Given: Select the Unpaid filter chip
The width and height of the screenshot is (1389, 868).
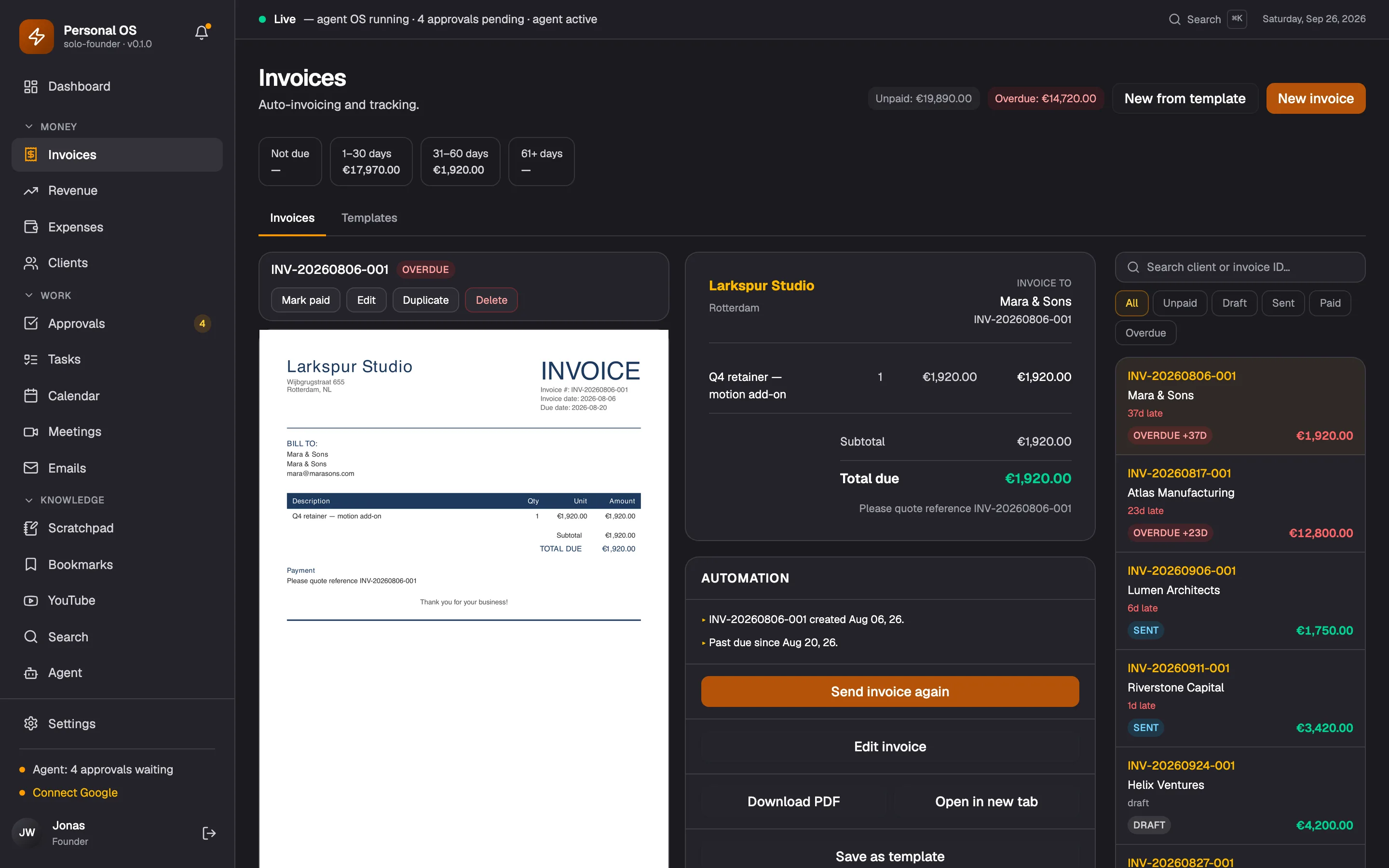Looking at the screenshot, I should [x=1180, y=303].
